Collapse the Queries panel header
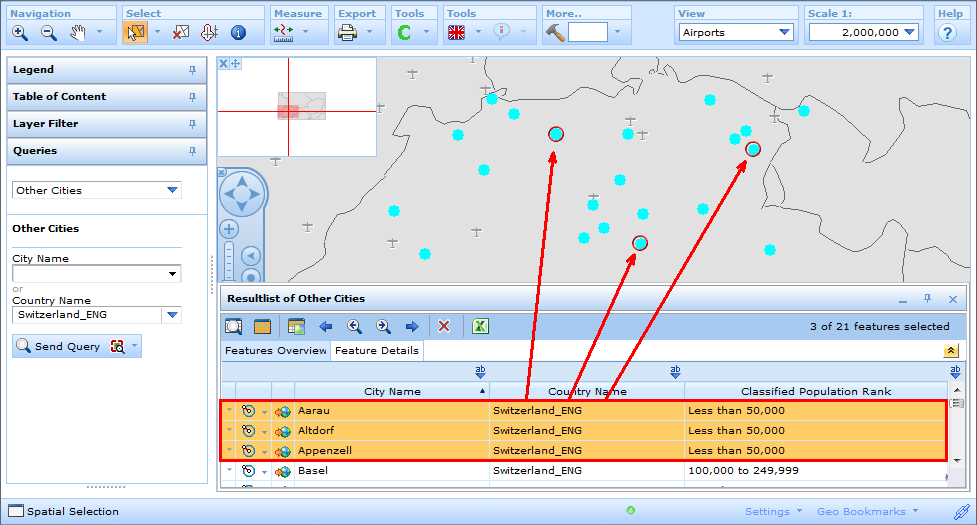977x525 pixels. pyautogui.click(x=106, y=151)
